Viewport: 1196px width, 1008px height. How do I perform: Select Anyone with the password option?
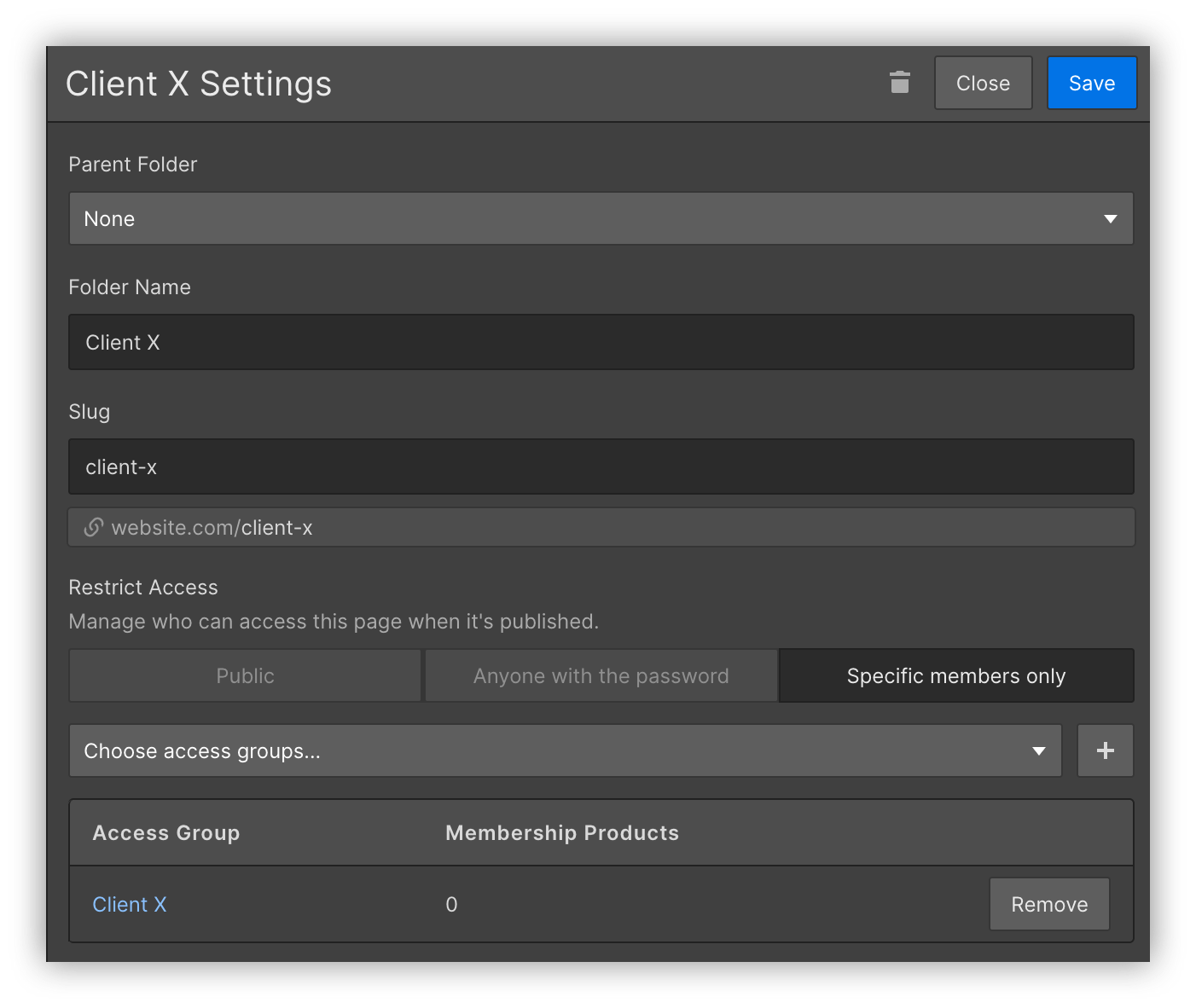click(x=601, y=675)
